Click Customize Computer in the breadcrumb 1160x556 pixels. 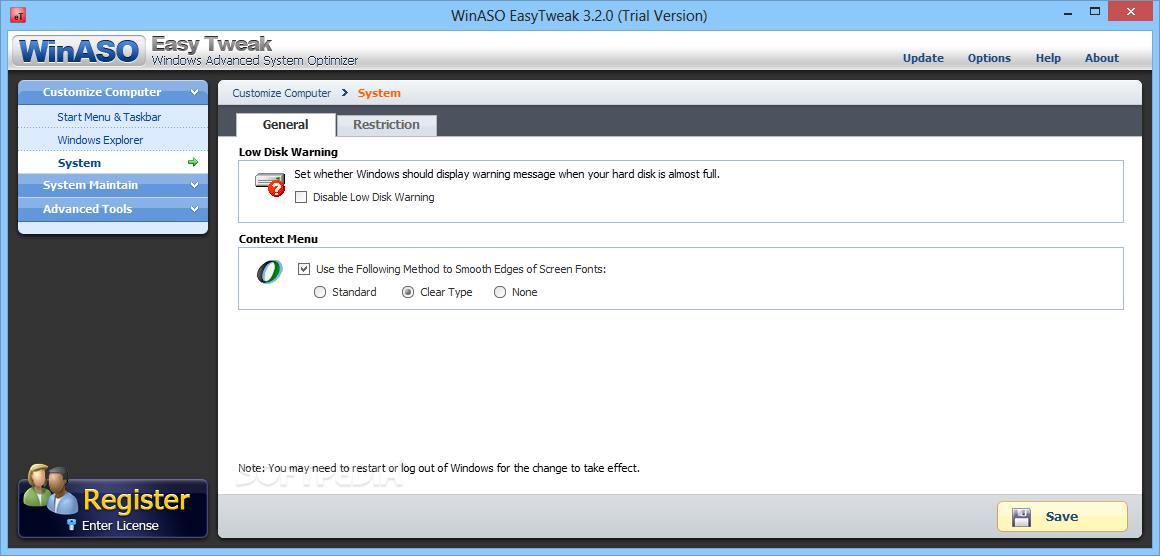click(x=282, y=93)
